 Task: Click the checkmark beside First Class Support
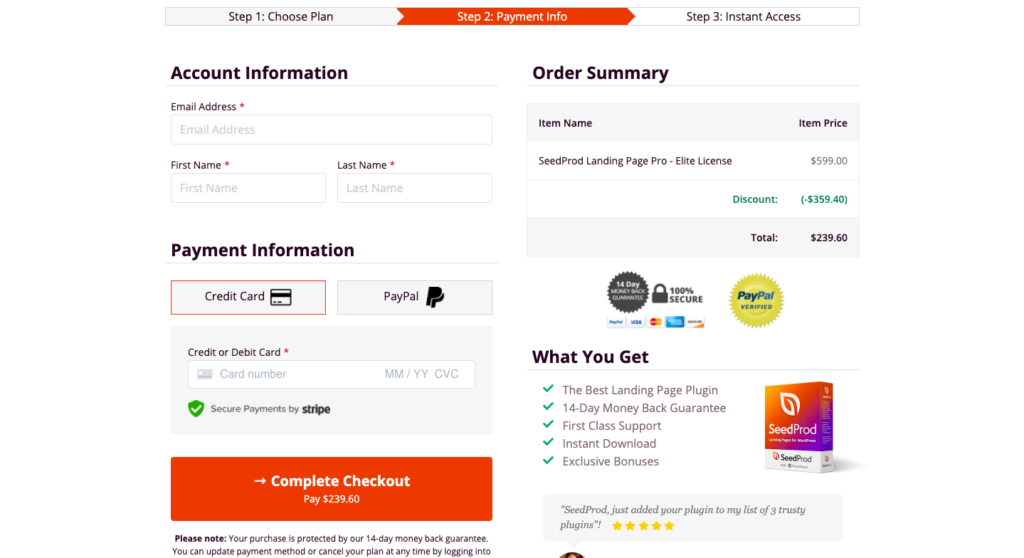(x=548, y=425)
